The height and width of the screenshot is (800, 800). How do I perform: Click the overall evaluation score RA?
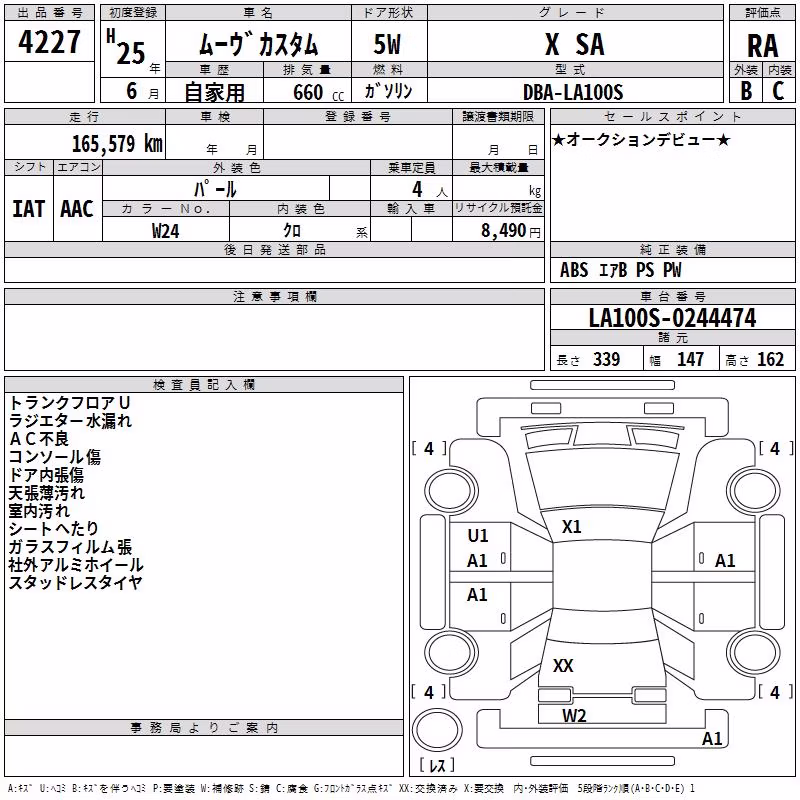click(763, 46)
